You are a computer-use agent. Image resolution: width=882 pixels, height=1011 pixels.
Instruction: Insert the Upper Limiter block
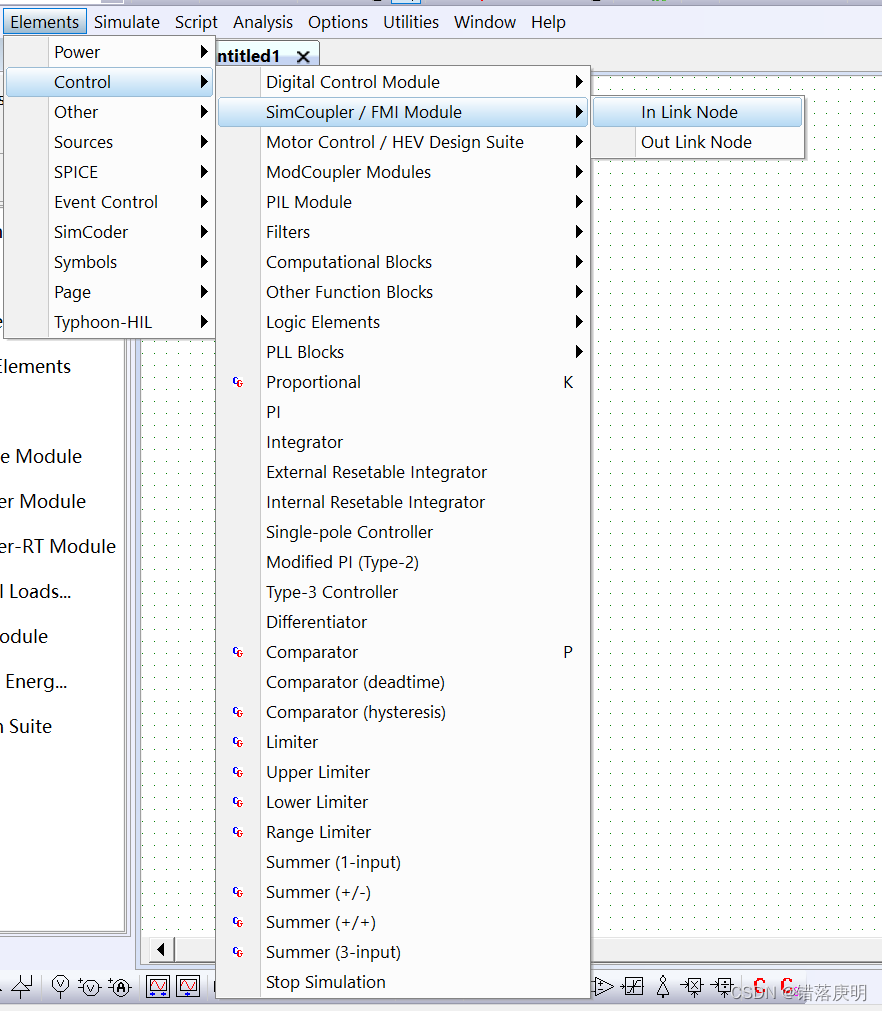pyautogui.click(x=403, y=772)
